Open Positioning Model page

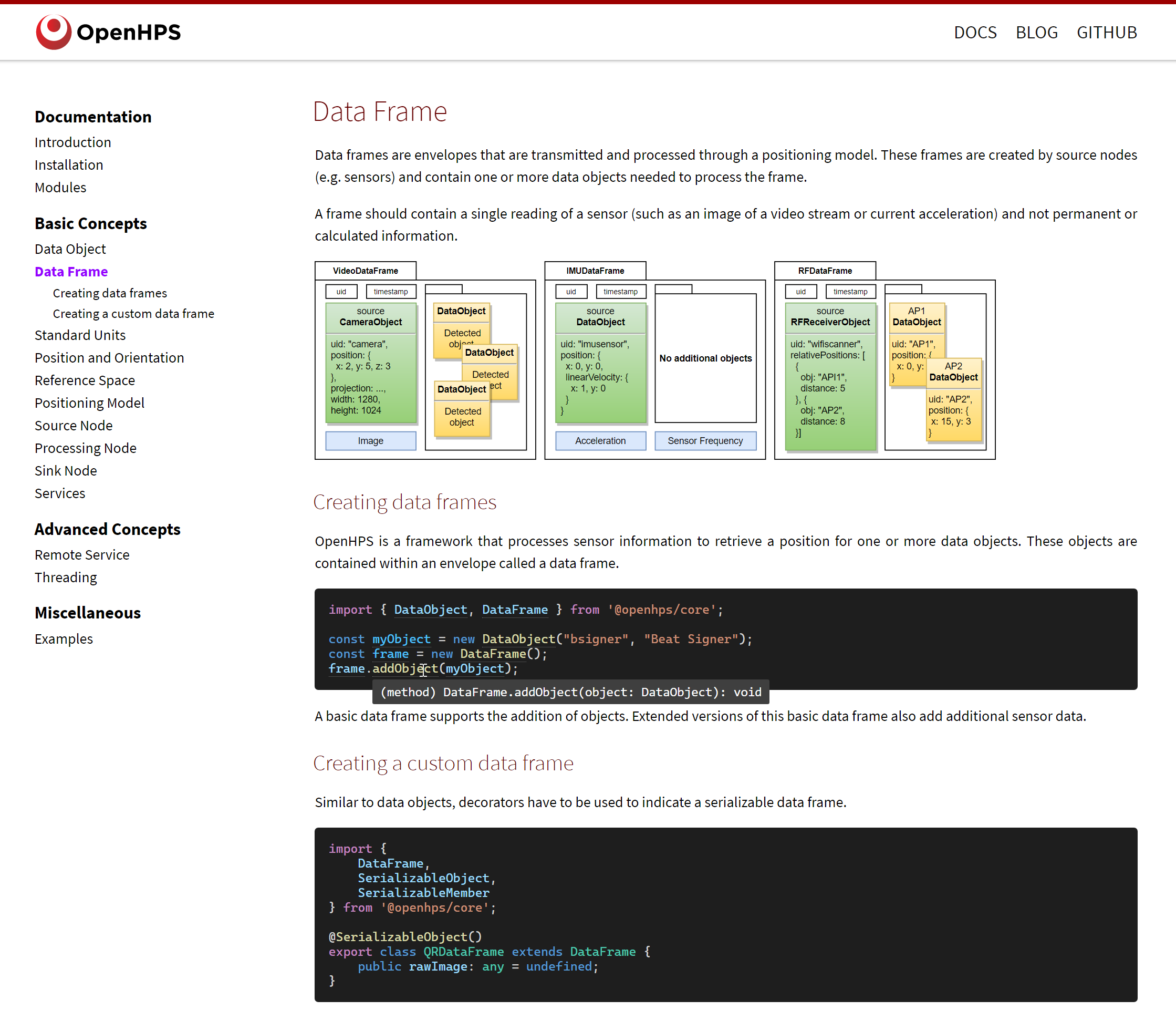point(89,403)
